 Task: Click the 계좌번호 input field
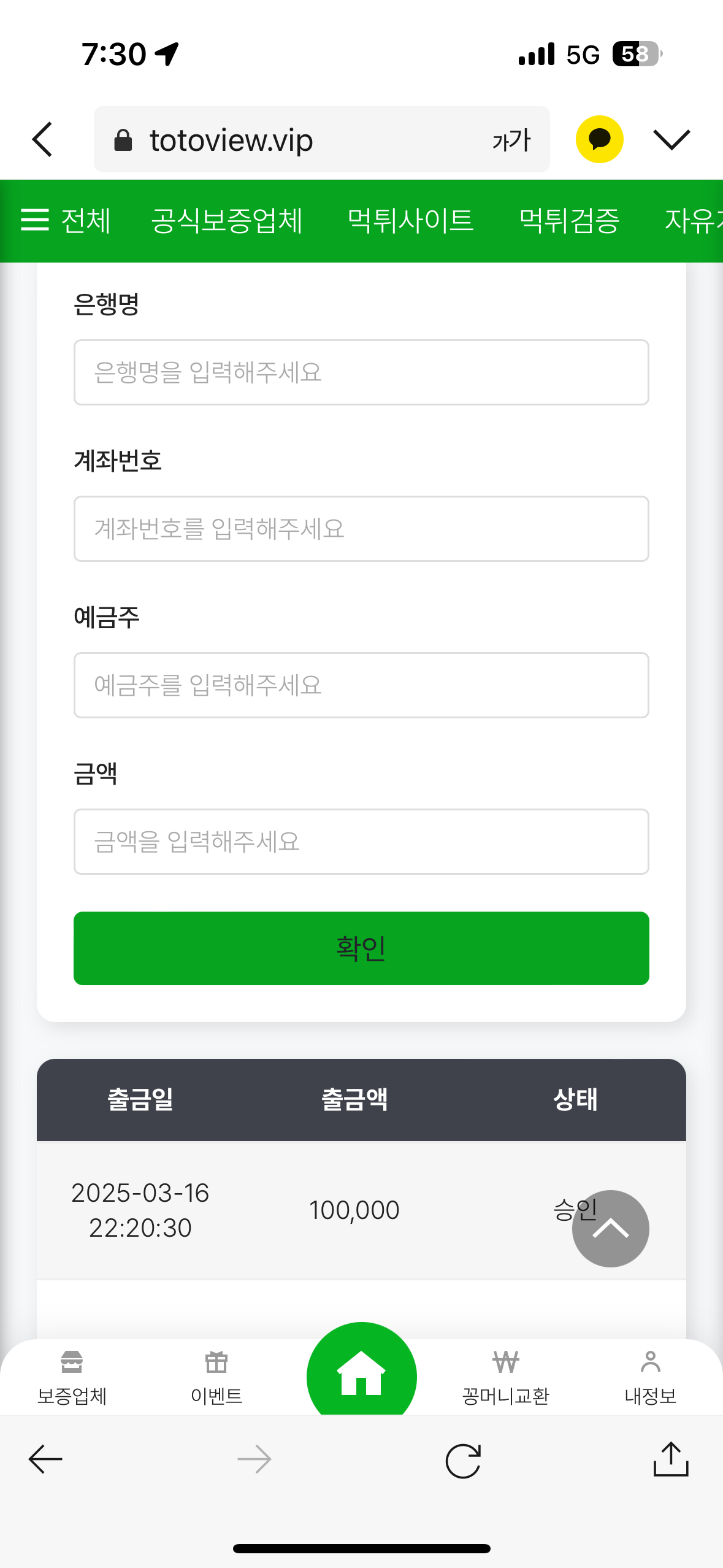[361, 529]
